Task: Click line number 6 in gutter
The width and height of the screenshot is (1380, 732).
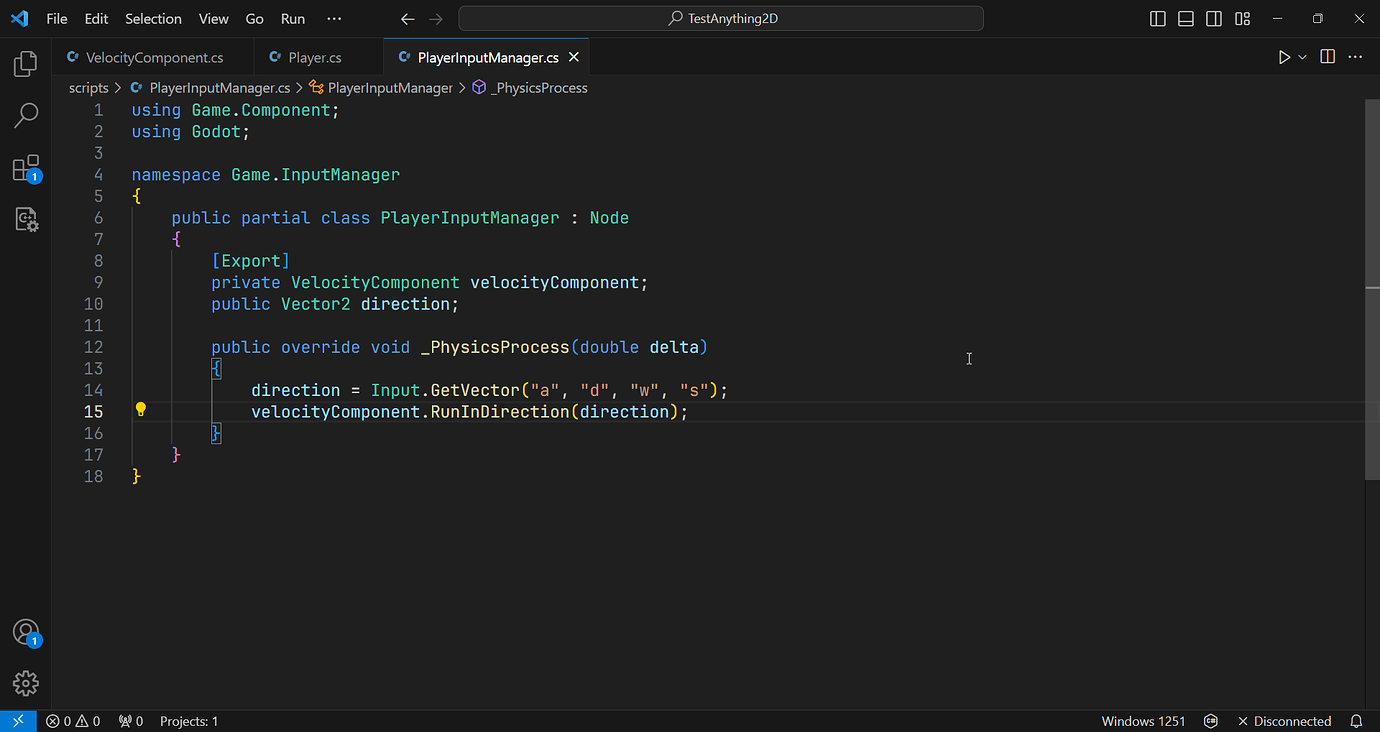Action: click(x=98, y=218)
